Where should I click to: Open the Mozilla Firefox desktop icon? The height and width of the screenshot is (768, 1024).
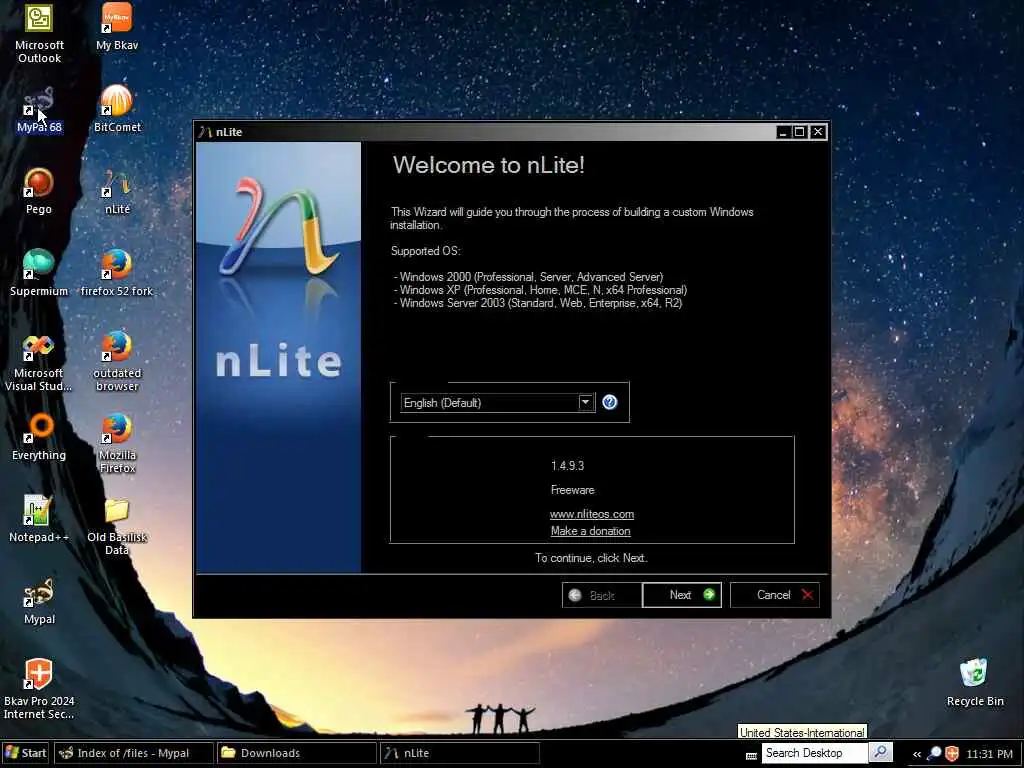tap(117, 443)
